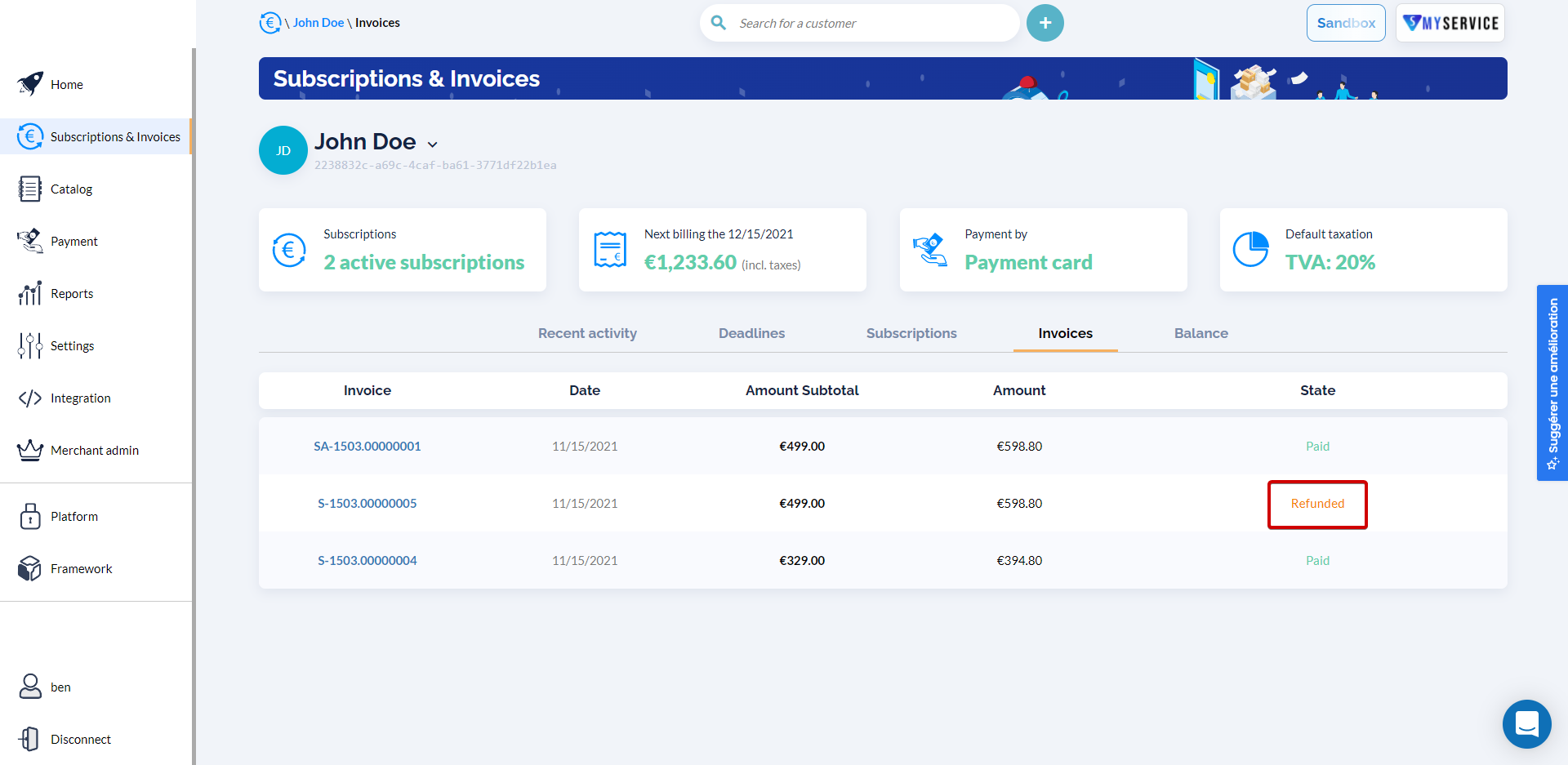This screenshot has width=1568, height=765.
Task: Open invoice S-1503.00000005
Action: coord(367,503)
